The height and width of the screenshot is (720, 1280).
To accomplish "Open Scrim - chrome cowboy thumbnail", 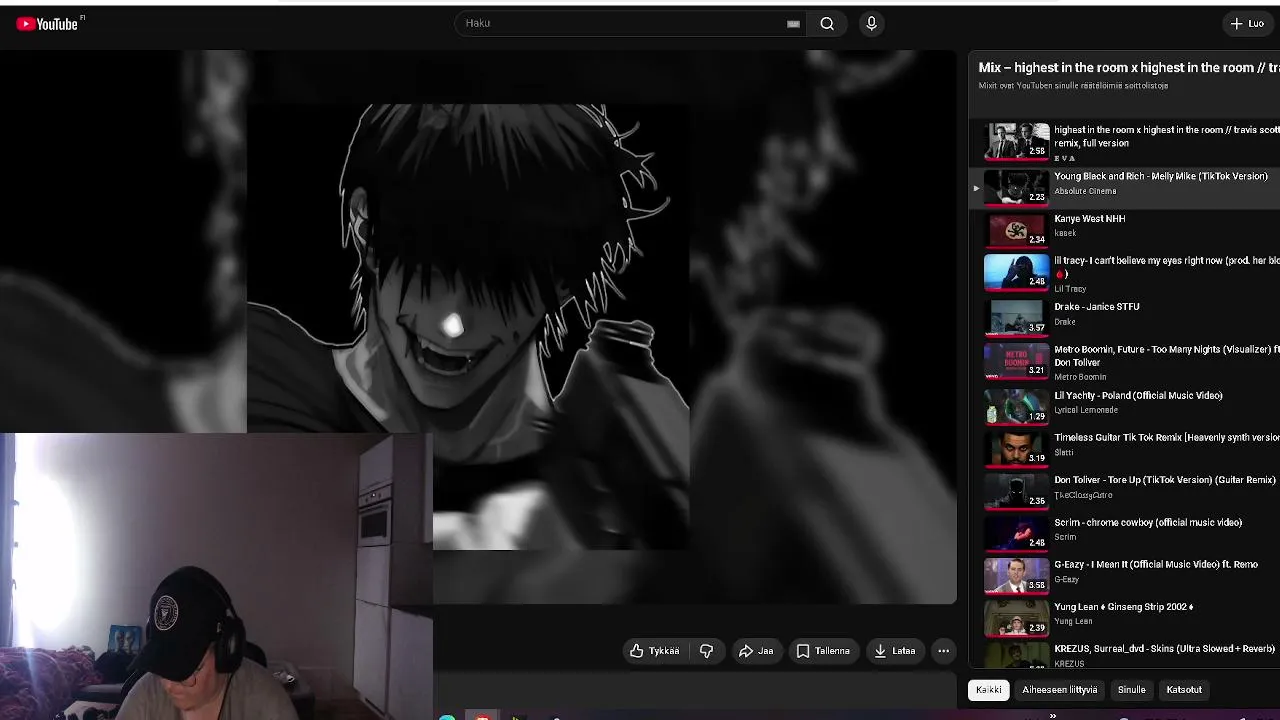I will pos(1017,534).
